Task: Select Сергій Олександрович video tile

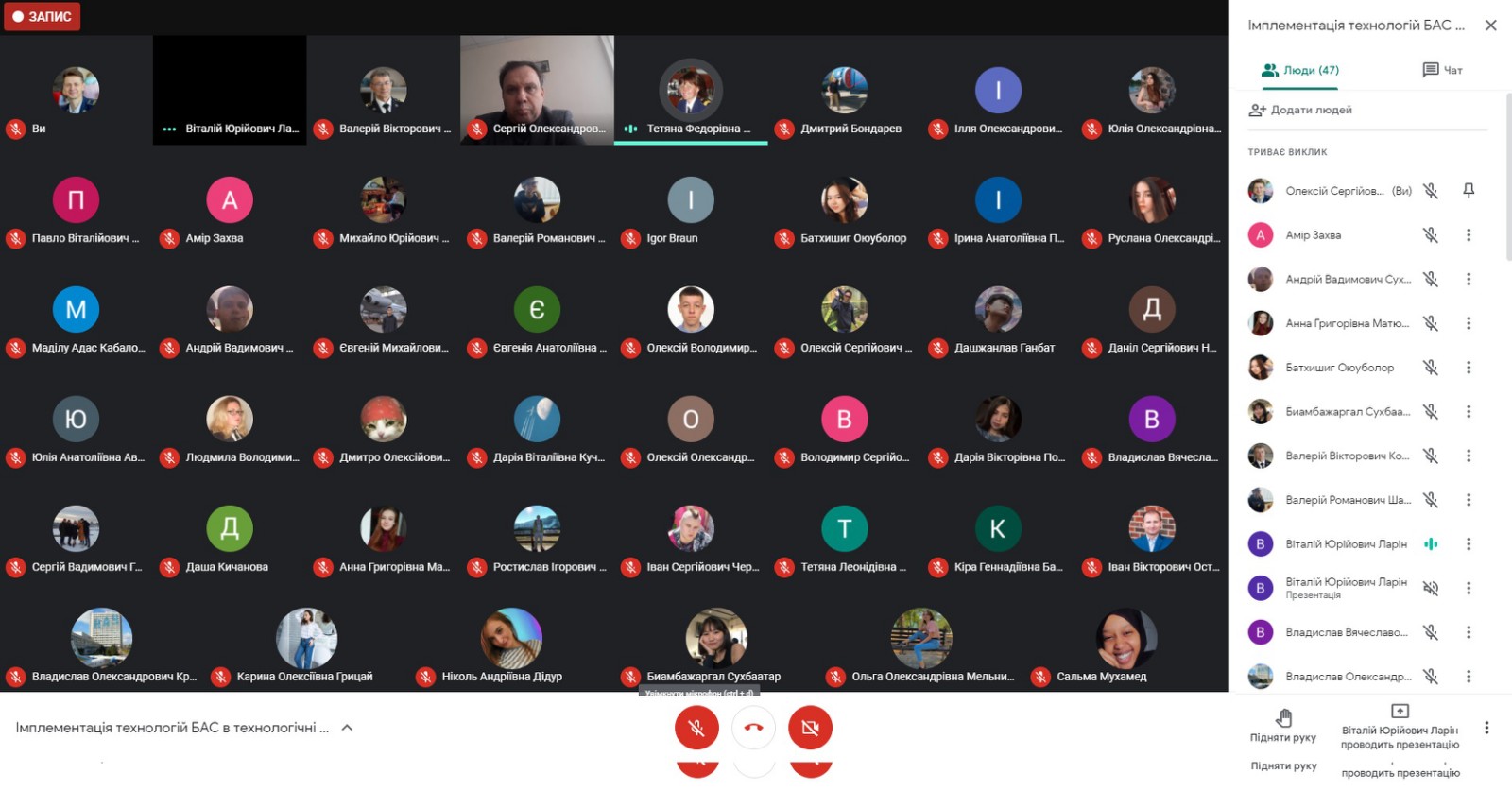Action: [537, 90]
